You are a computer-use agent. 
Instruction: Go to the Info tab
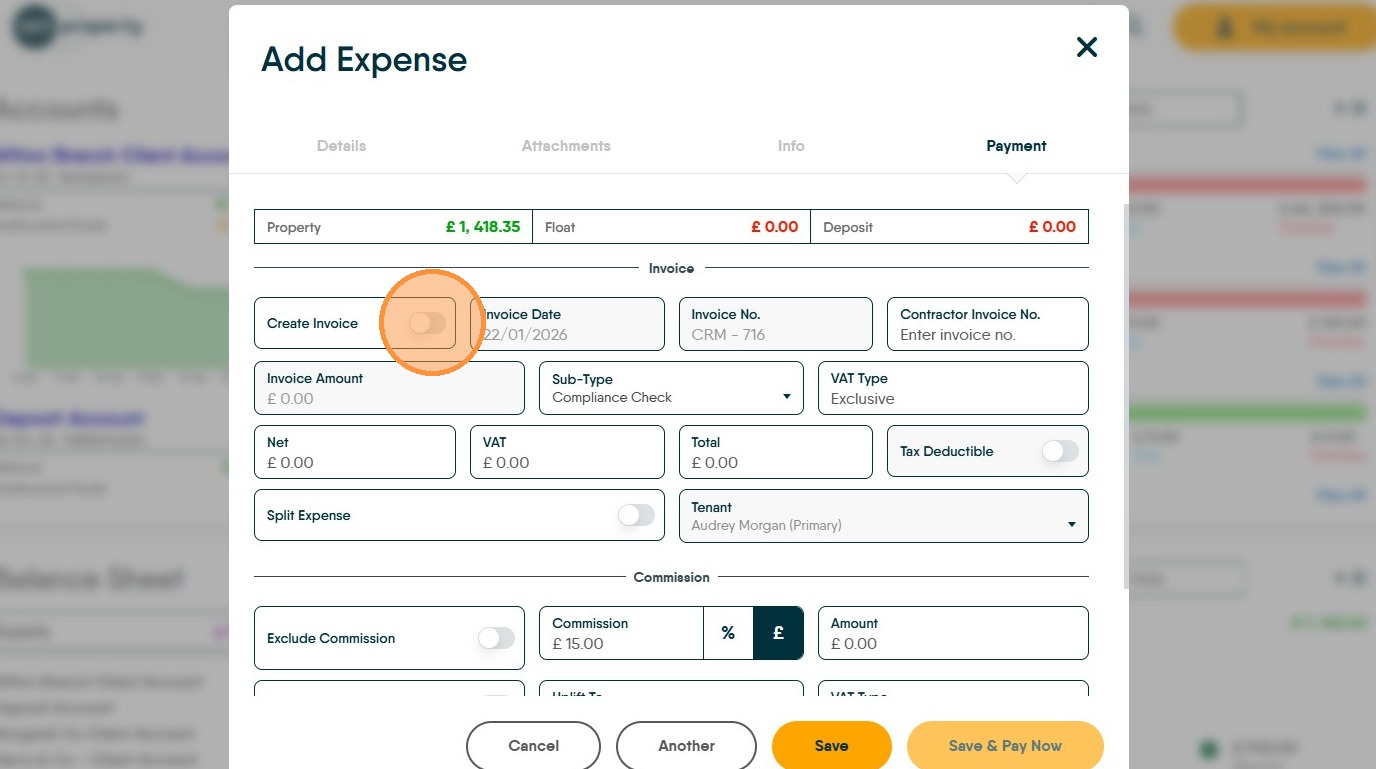[791, 146]
